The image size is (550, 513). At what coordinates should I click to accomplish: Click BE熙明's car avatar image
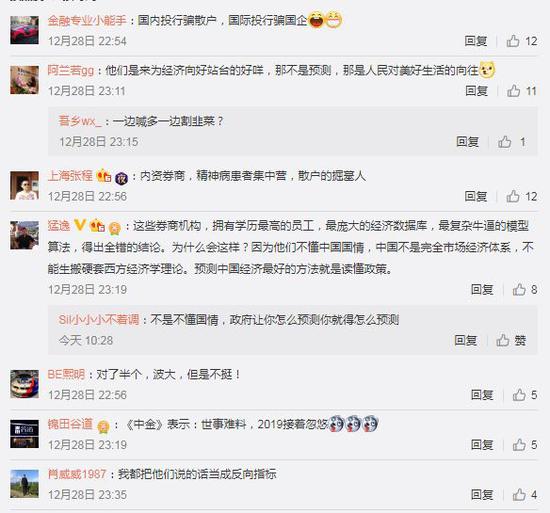(24, 384)
